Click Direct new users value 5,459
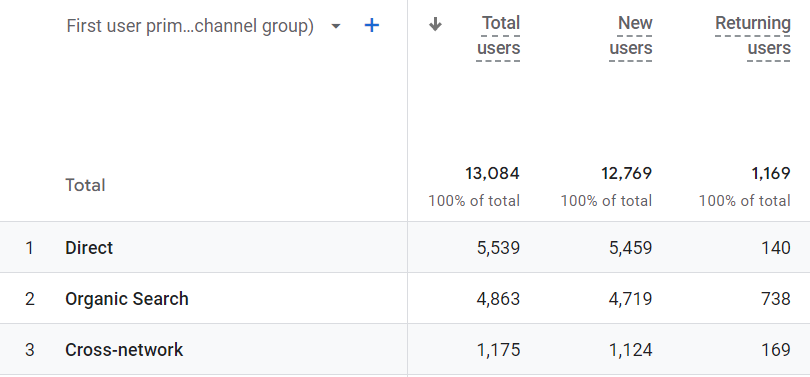The height and width of the screenshot is (377, 810). point(631,248)
